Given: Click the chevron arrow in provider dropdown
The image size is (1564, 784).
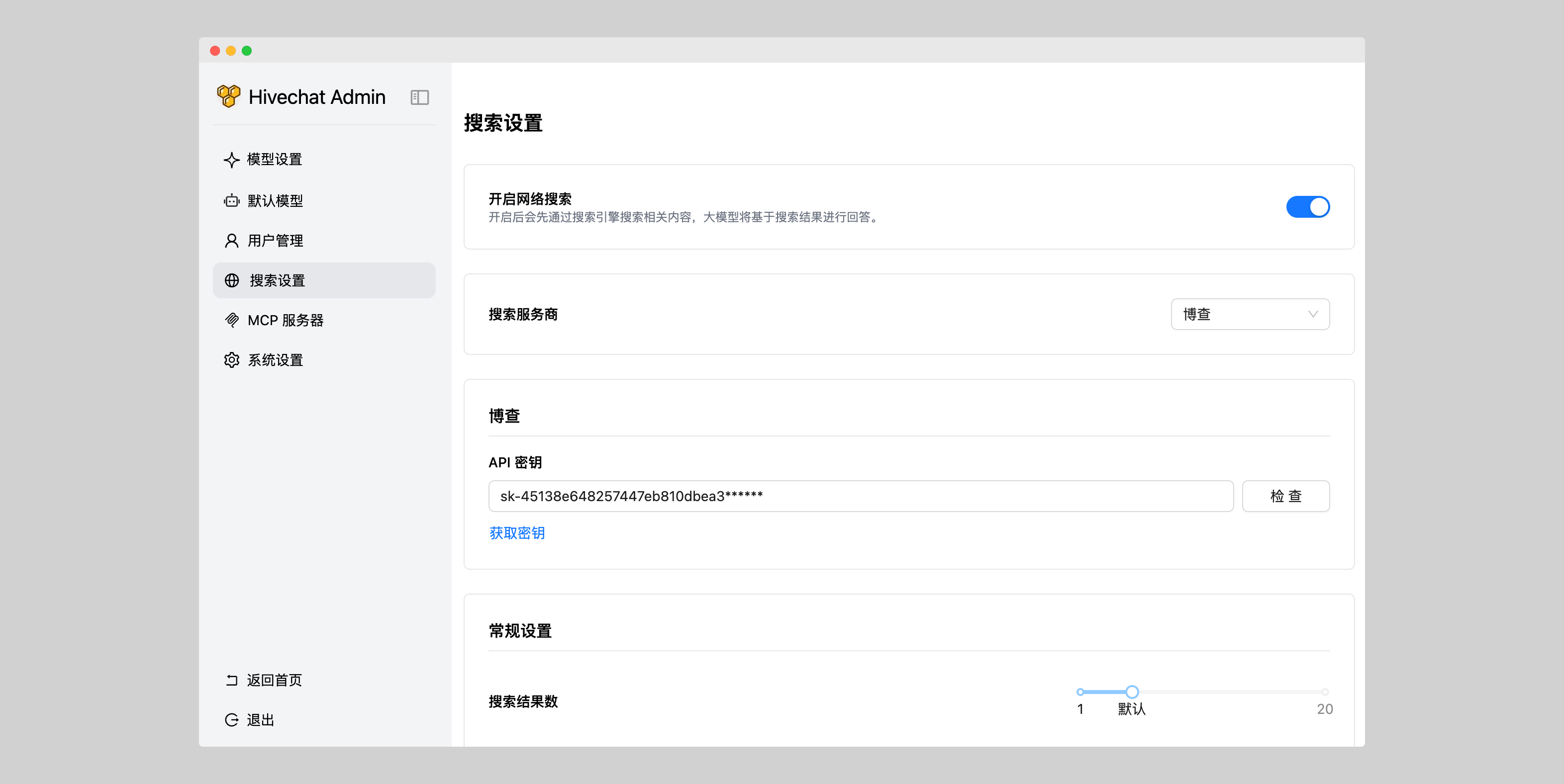Looking at the screenshot, I should 1313,314.
